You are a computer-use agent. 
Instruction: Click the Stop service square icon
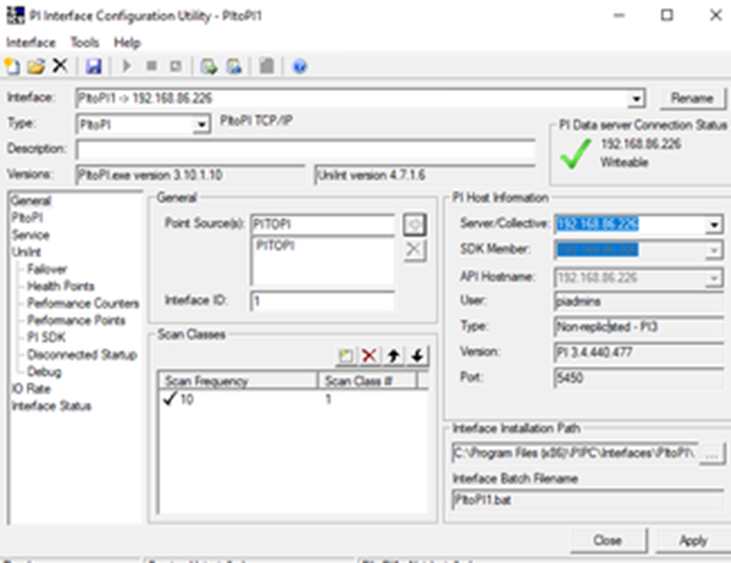point(151,66)
